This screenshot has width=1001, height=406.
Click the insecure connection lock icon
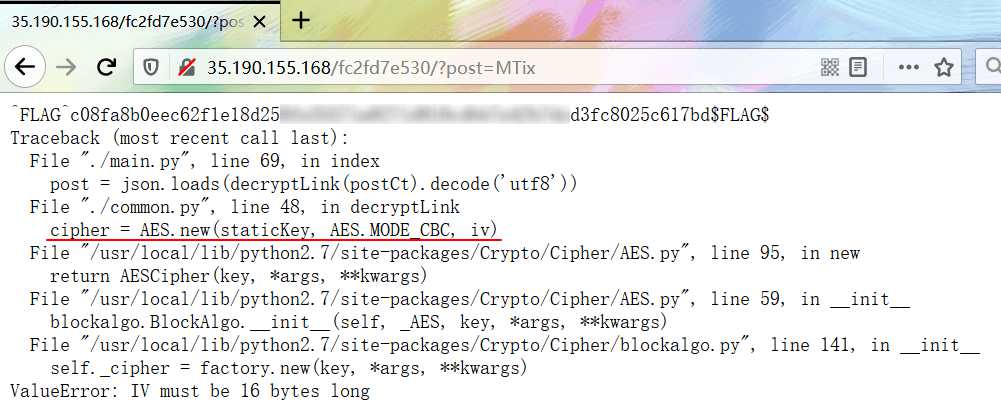[184, 67]
